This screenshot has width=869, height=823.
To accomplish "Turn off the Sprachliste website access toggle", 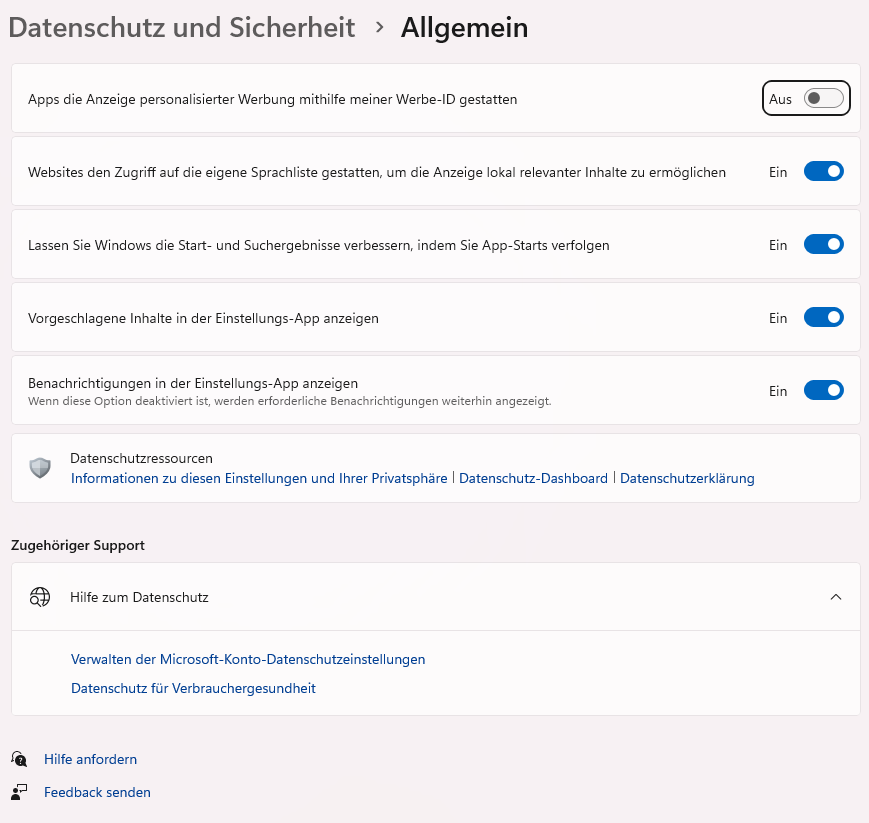I will click(824, 172).
